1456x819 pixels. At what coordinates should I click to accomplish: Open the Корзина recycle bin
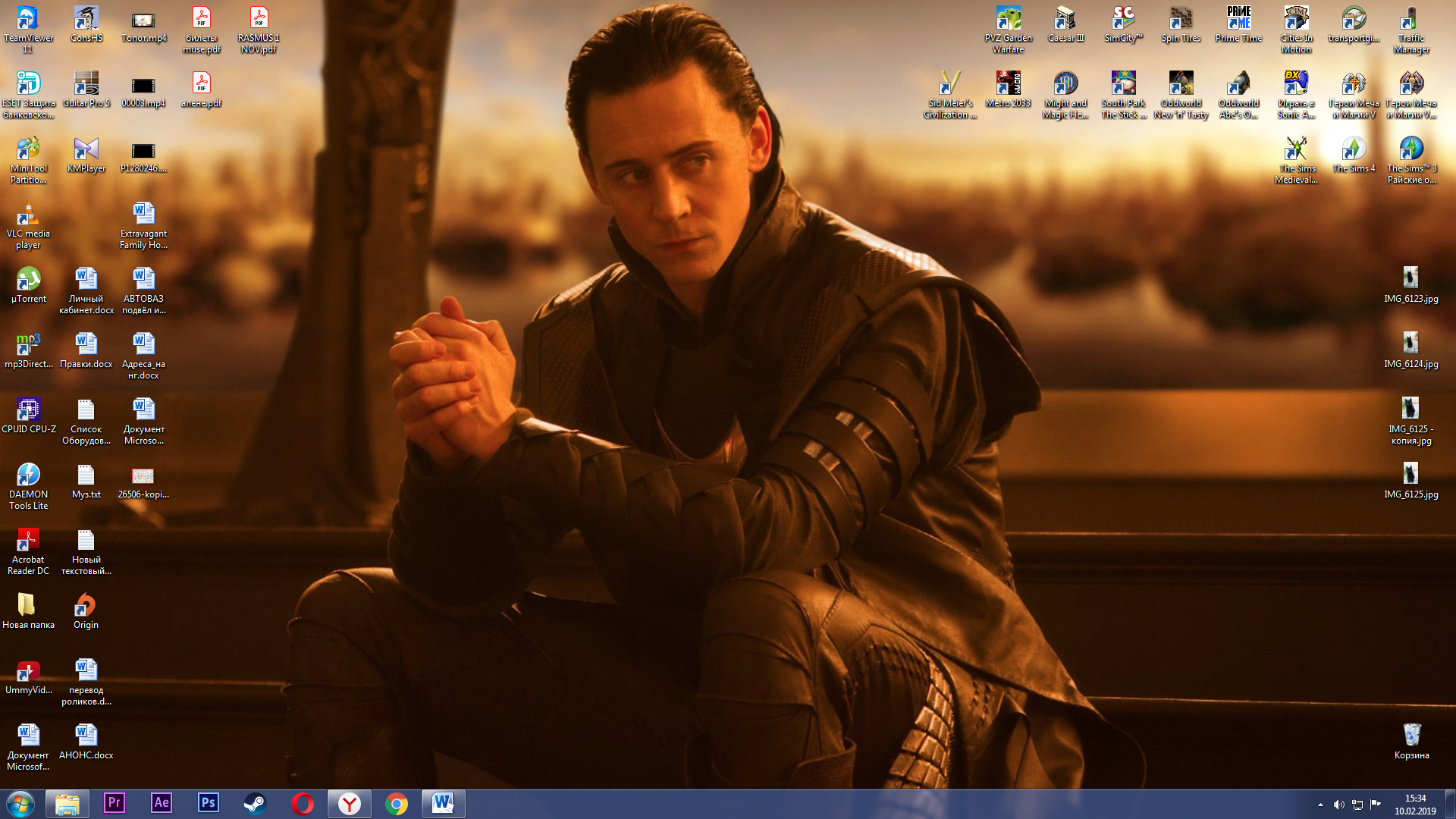point(1411,742)
